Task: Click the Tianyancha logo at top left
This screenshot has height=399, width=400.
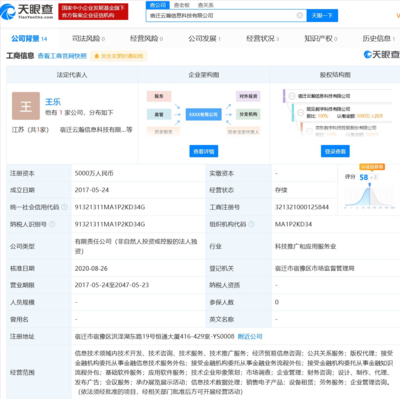Action: (x=27, y=12)
